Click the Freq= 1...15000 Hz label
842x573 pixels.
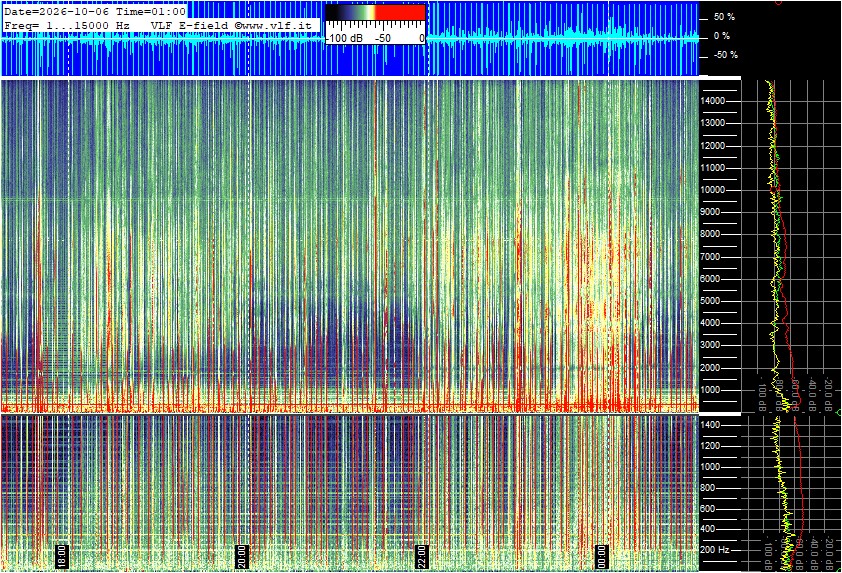[x=67, y=25]
